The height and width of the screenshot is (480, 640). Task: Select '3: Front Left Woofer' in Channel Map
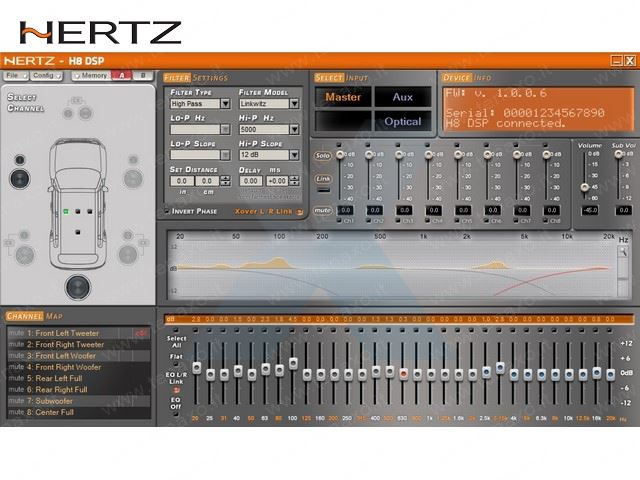pos(79,356)
